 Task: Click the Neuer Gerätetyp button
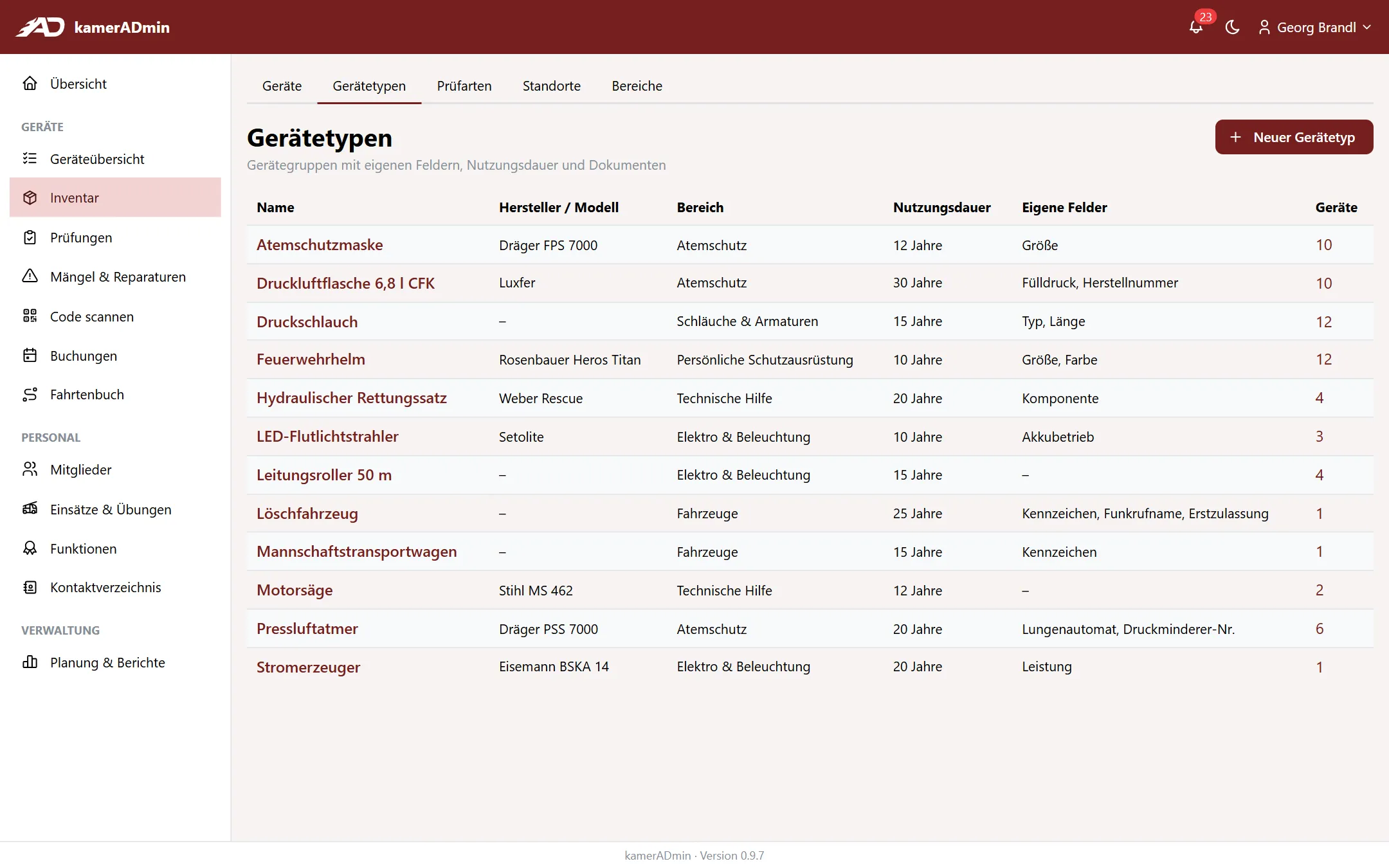click(1294, 137)
